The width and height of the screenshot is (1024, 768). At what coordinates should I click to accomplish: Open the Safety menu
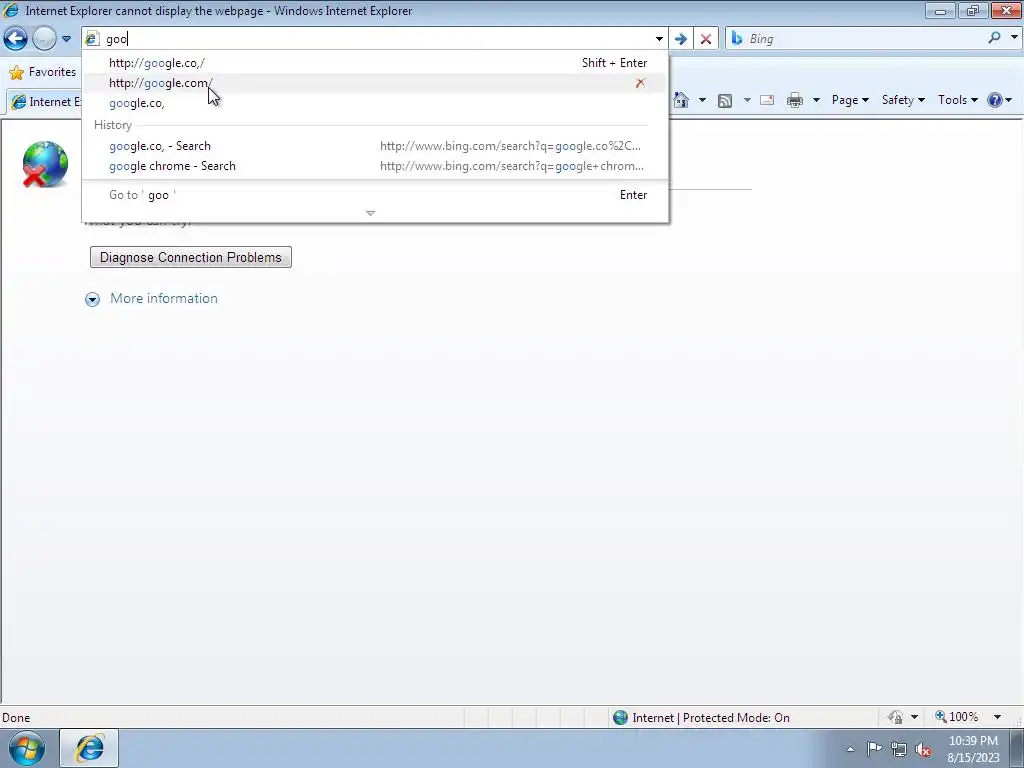(x=903, y=100)
